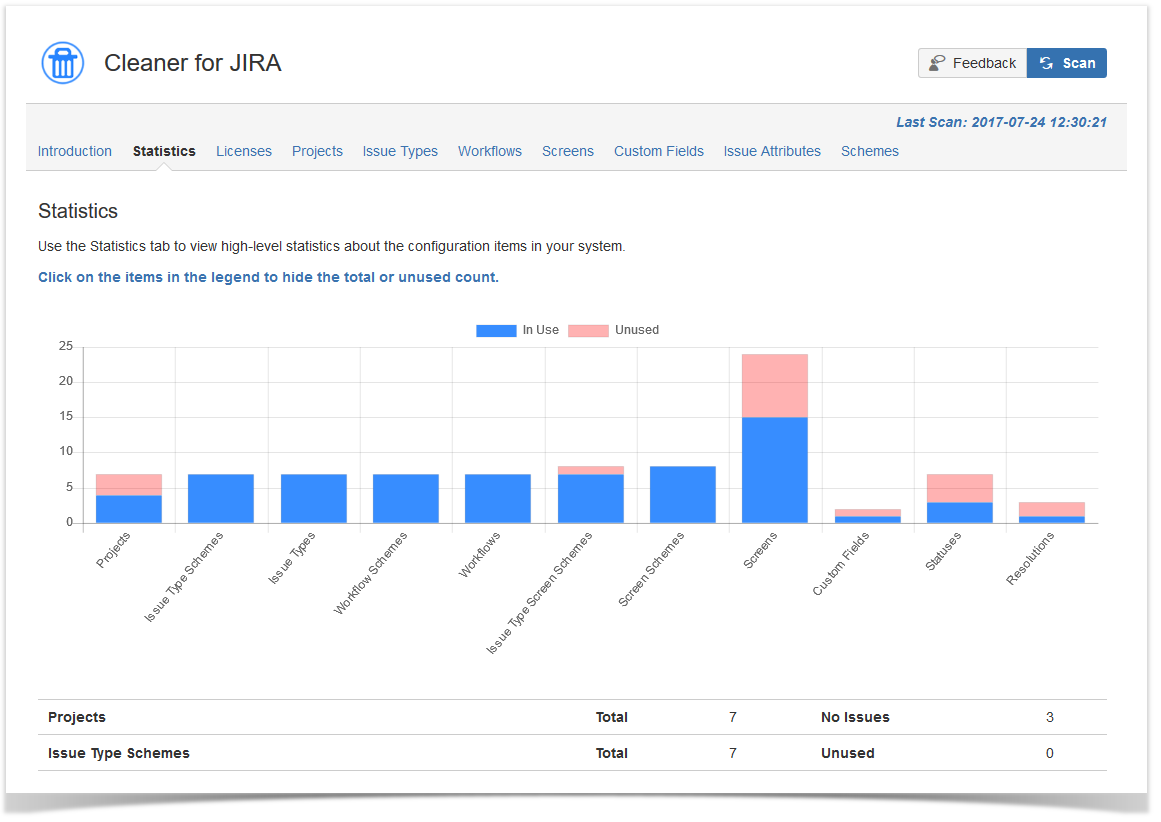This screenshot has width=1161, height=822.
Task: Click the 'Statuses' x-axis label
Action: coord(943,551)
